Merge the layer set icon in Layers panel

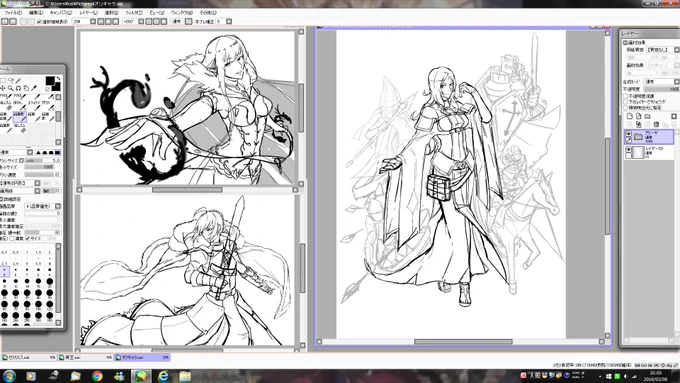638,124
